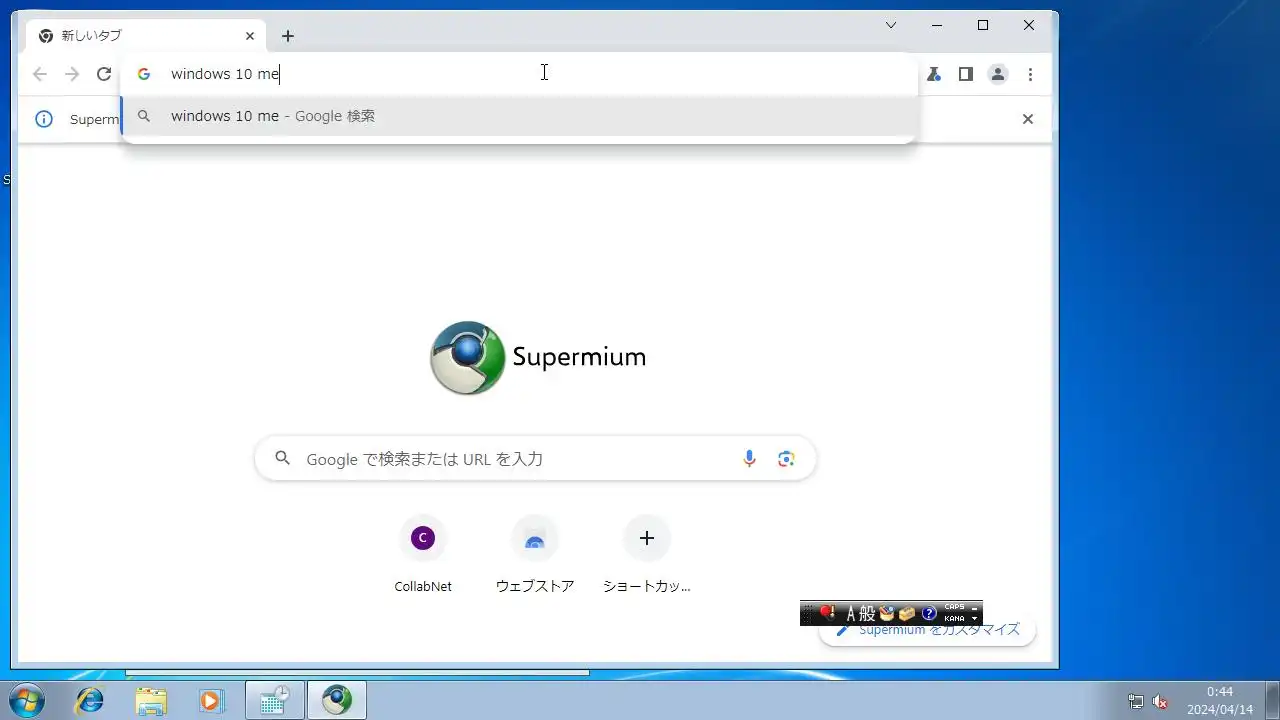Click the IME input mode 'A' indicator
Viewport: 1280px width, 720px height.
point(851,613)
